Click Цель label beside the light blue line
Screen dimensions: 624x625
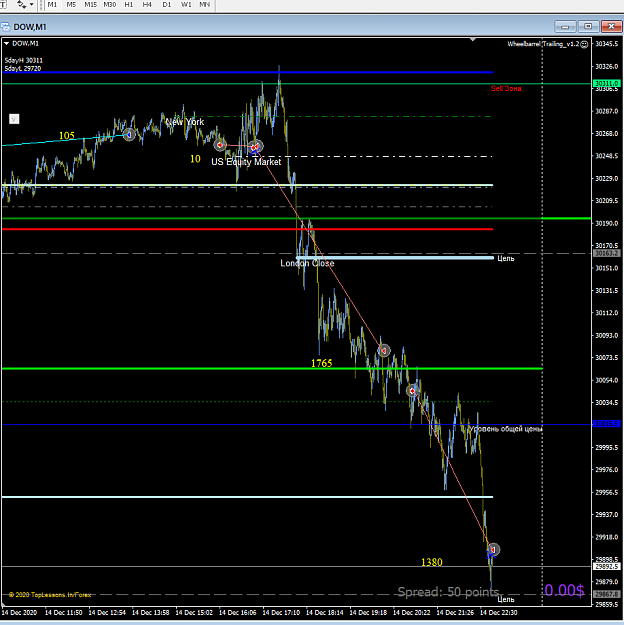506,259
